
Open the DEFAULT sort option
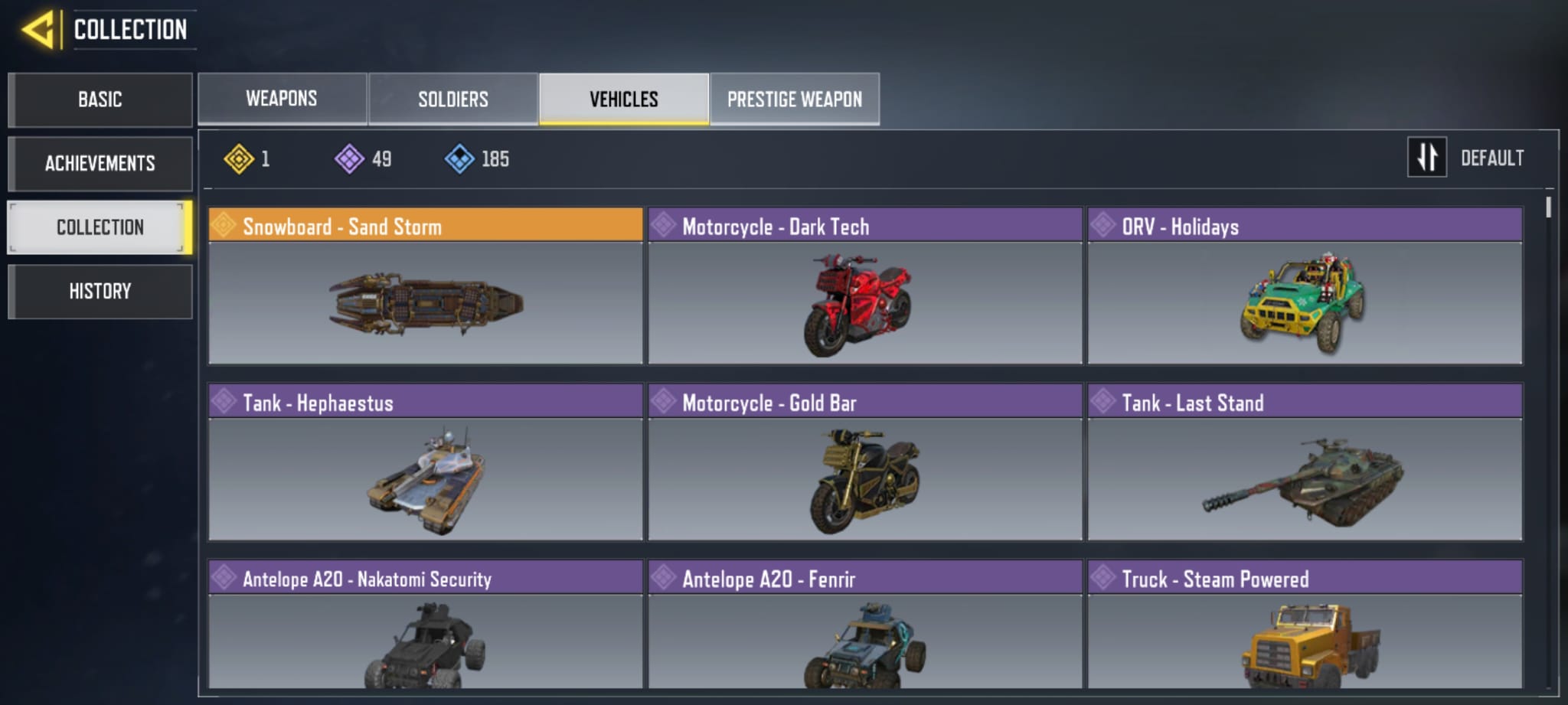(x=1492, y=158)
